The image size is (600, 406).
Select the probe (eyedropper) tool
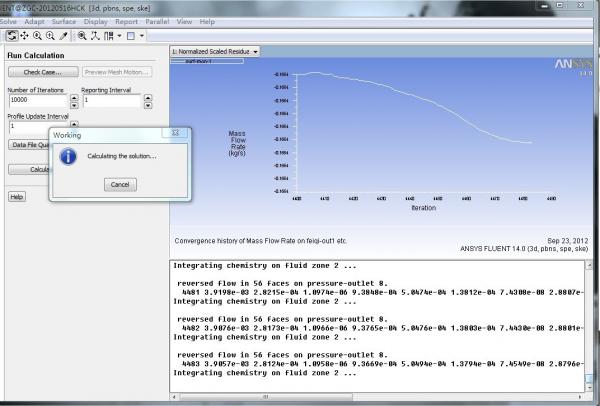click(x=64, y=36)
